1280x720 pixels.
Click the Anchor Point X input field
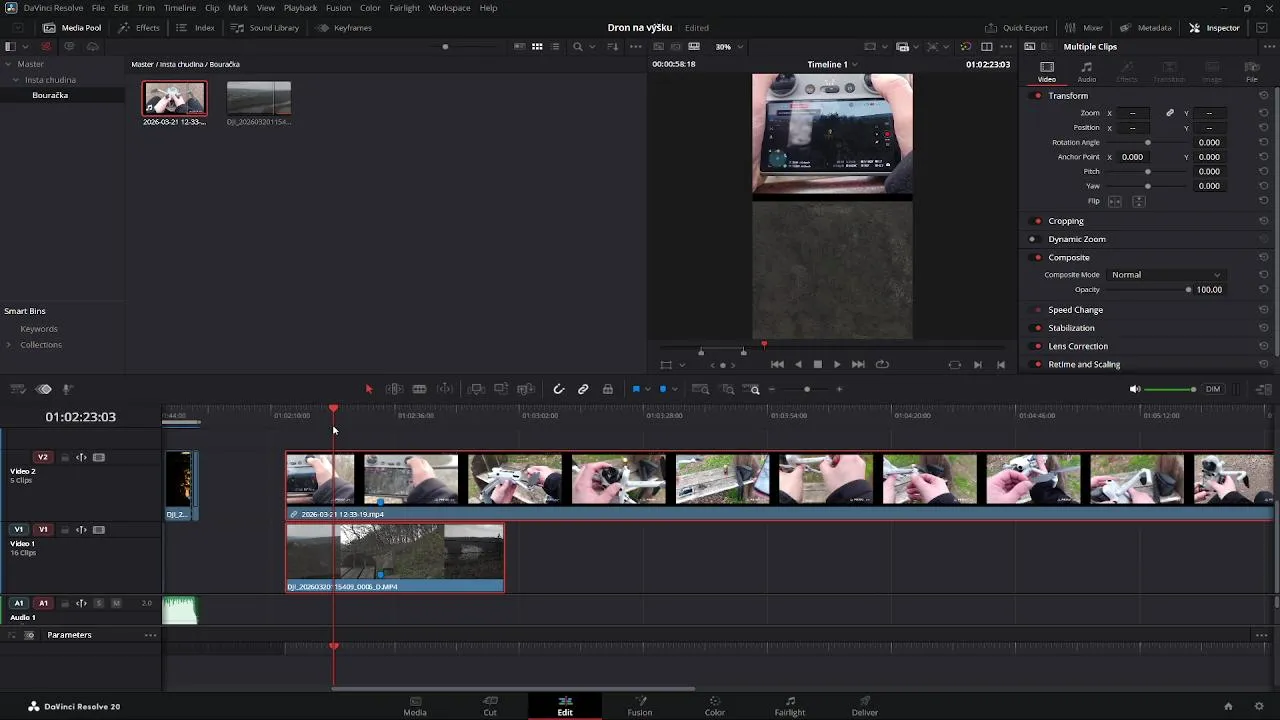(1131, 157)
